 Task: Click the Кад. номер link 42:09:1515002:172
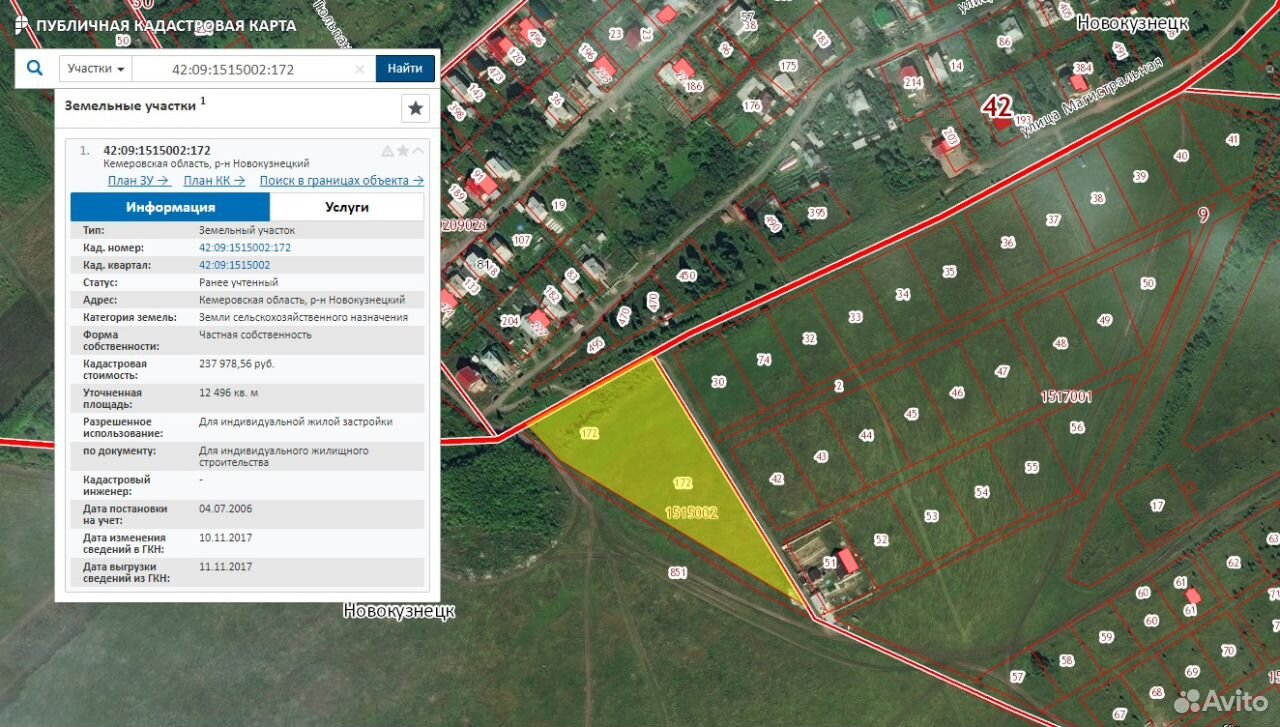tap(245, 247)
